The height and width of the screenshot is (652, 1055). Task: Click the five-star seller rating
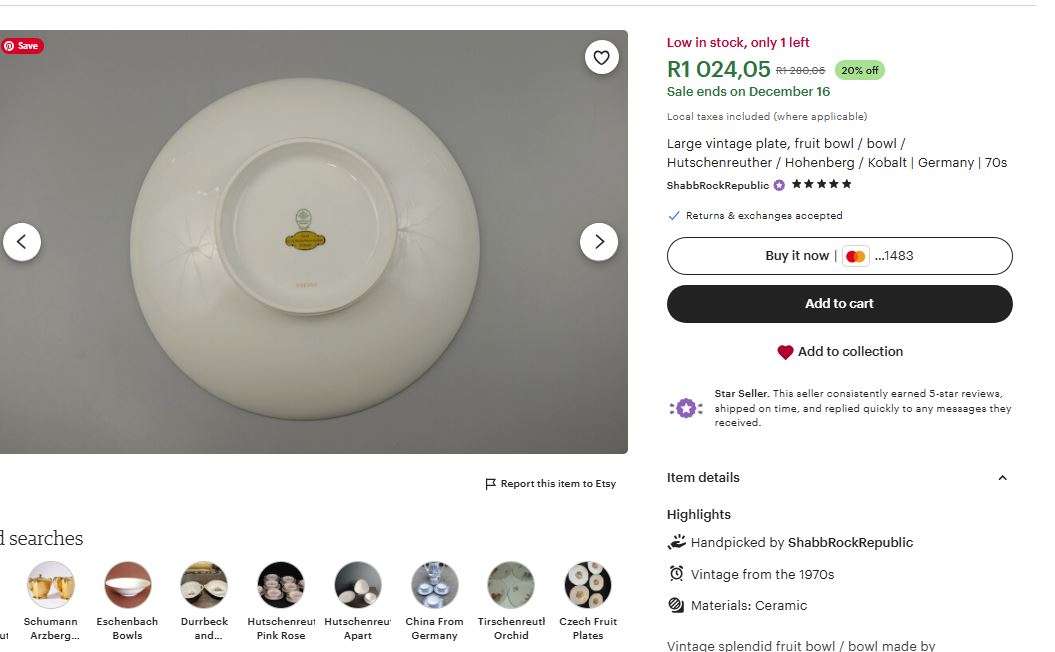coord(821,185)
